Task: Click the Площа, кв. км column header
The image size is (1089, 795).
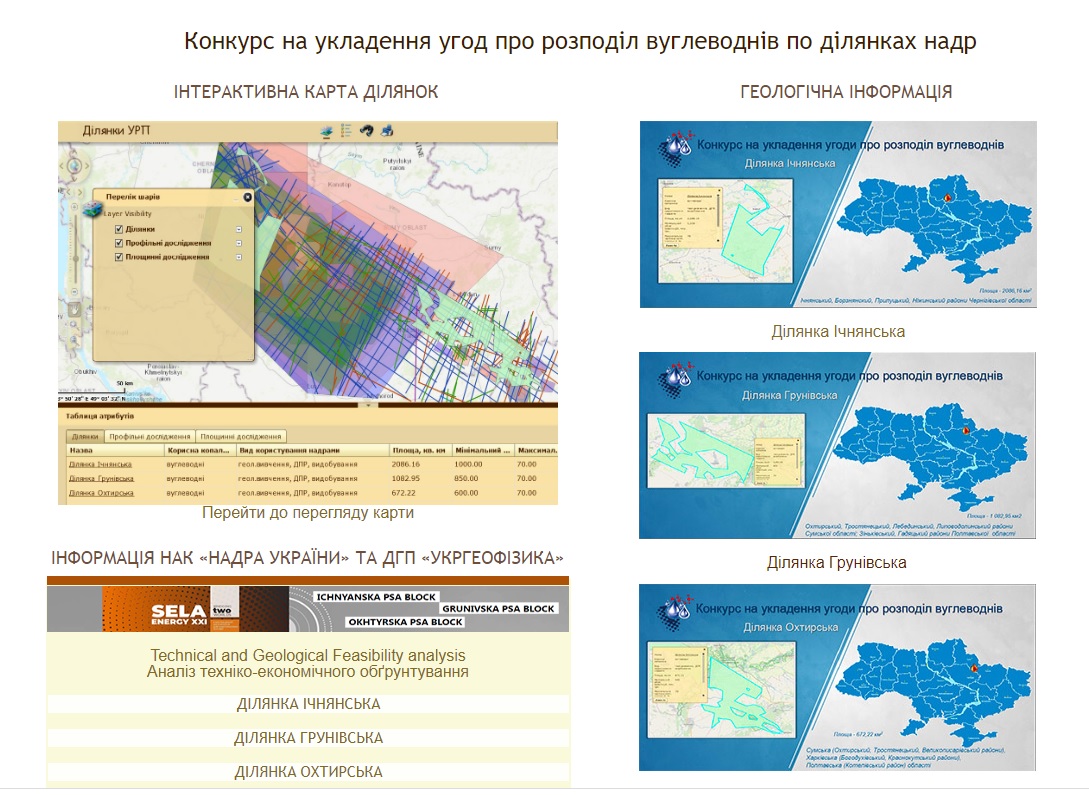Action: [419, 451]
